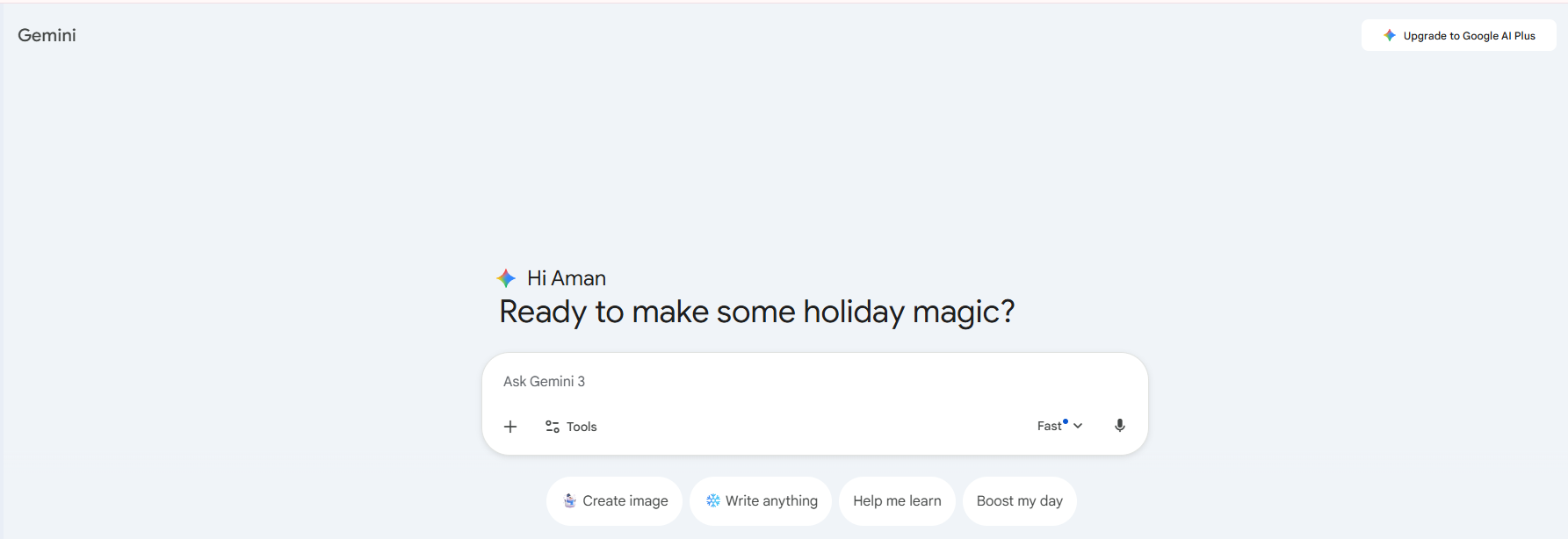The height and width of the screenshot is (539, 1568).
Task: Open the plus add-files menu
Action: tap(510, 427)
